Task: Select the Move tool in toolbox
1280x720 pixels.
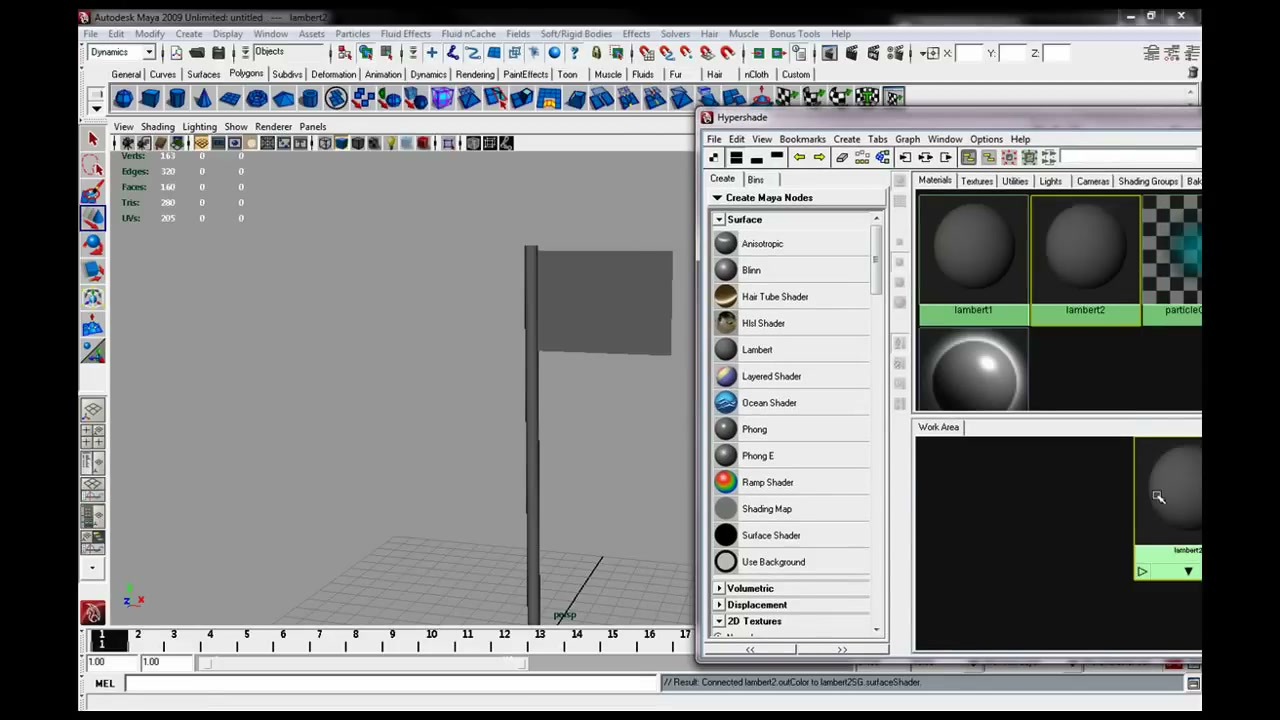Action: click(93, 218)
